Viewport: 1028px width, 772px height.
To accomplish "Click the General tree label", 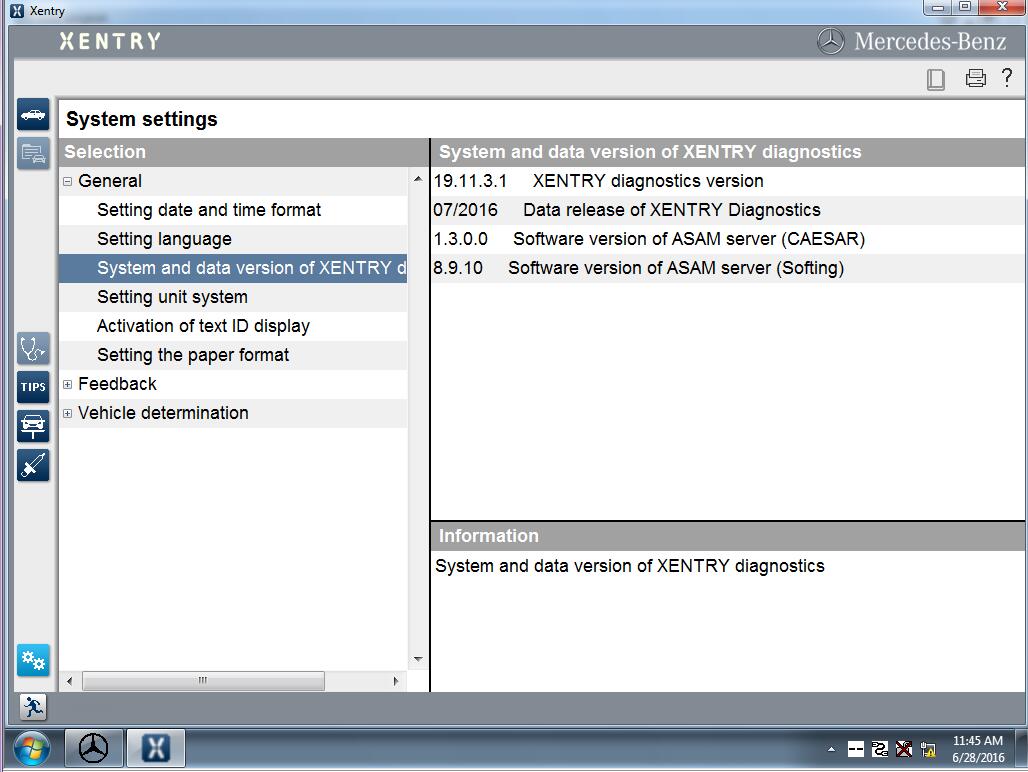I will tap(109, 181).
